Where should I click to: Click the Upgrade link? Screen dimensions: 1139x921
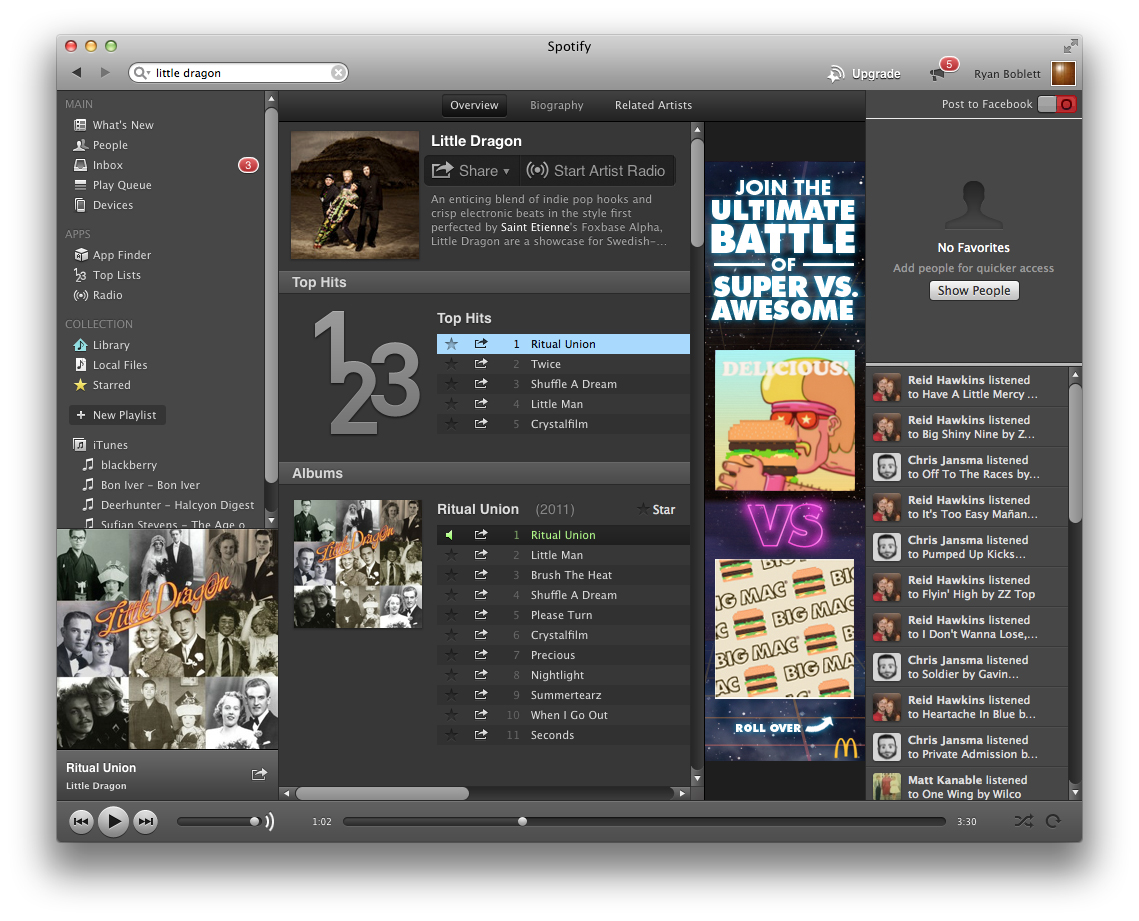point(864,73)
